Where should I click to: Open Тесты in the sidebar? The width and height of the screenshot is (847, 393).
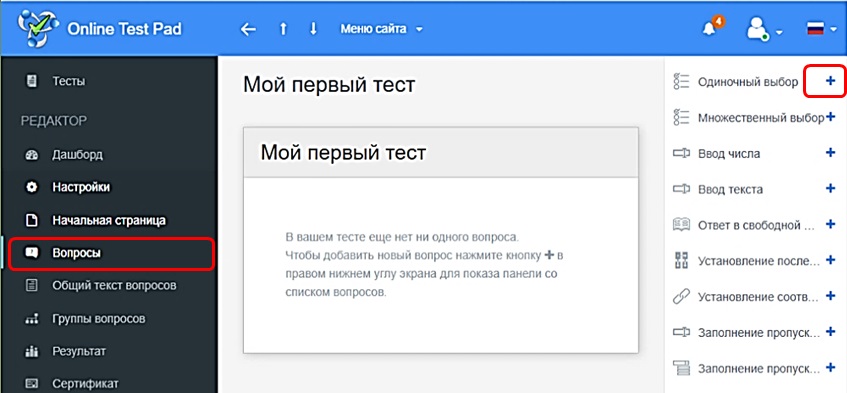(109, 82)
